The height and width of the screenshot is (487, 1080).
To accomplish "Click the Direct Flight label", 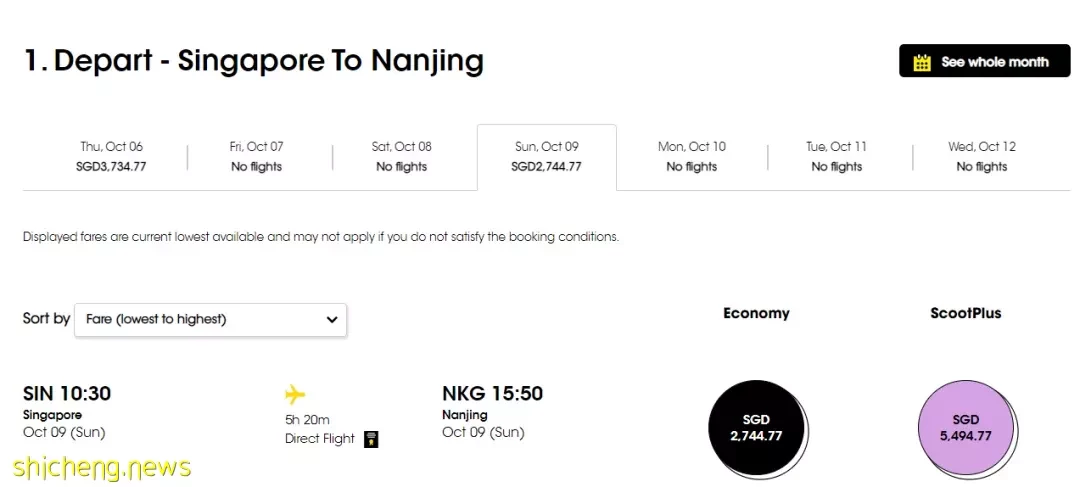I will tap(320, 439).
